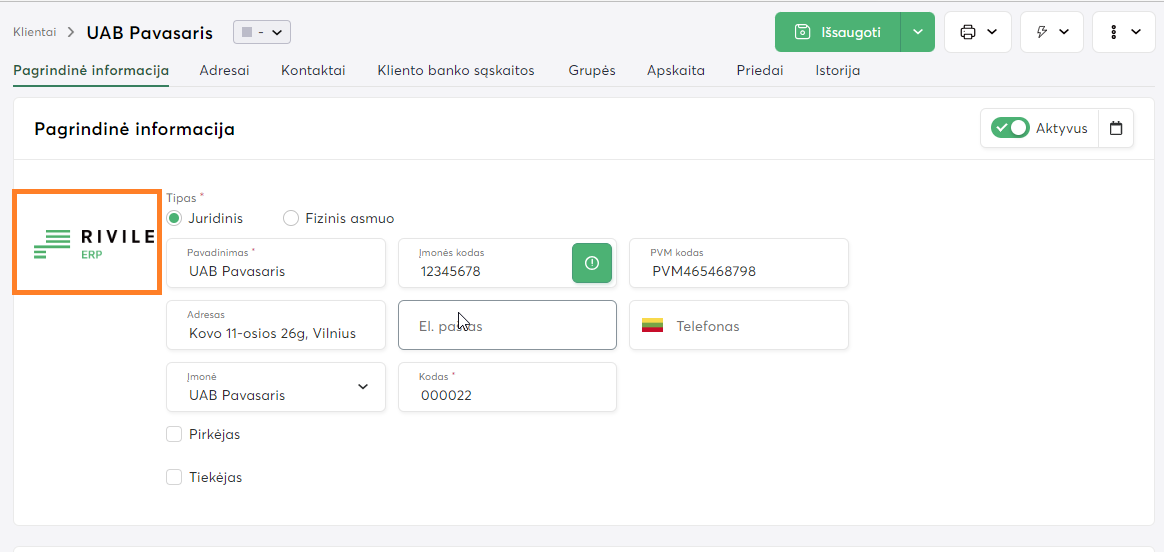Open the Kliento banko sąskaitos tab
This screenshot has width=1164, height=552.
455,71
